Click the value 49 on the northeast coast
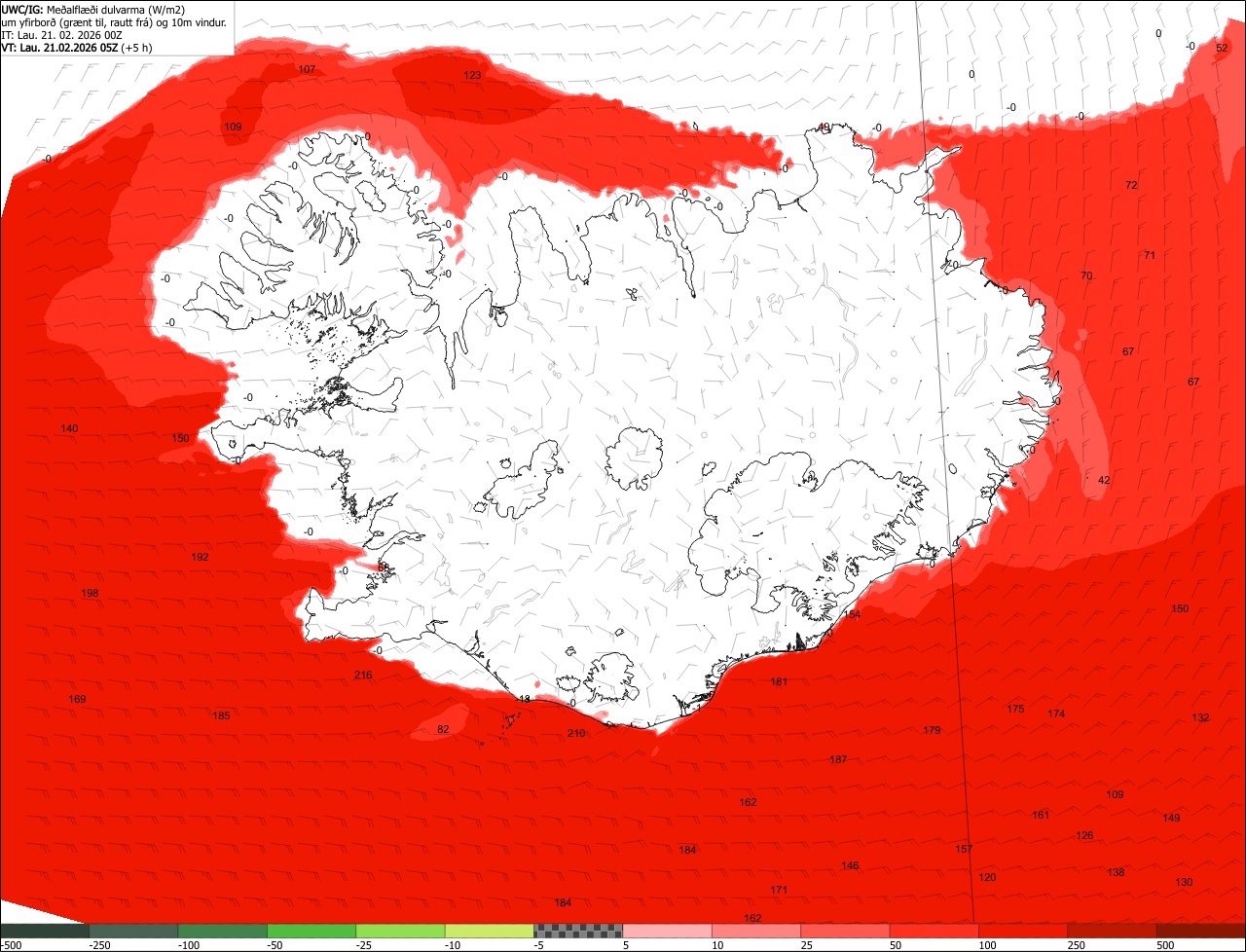The image size is (1246, 952). pos(824,128)
